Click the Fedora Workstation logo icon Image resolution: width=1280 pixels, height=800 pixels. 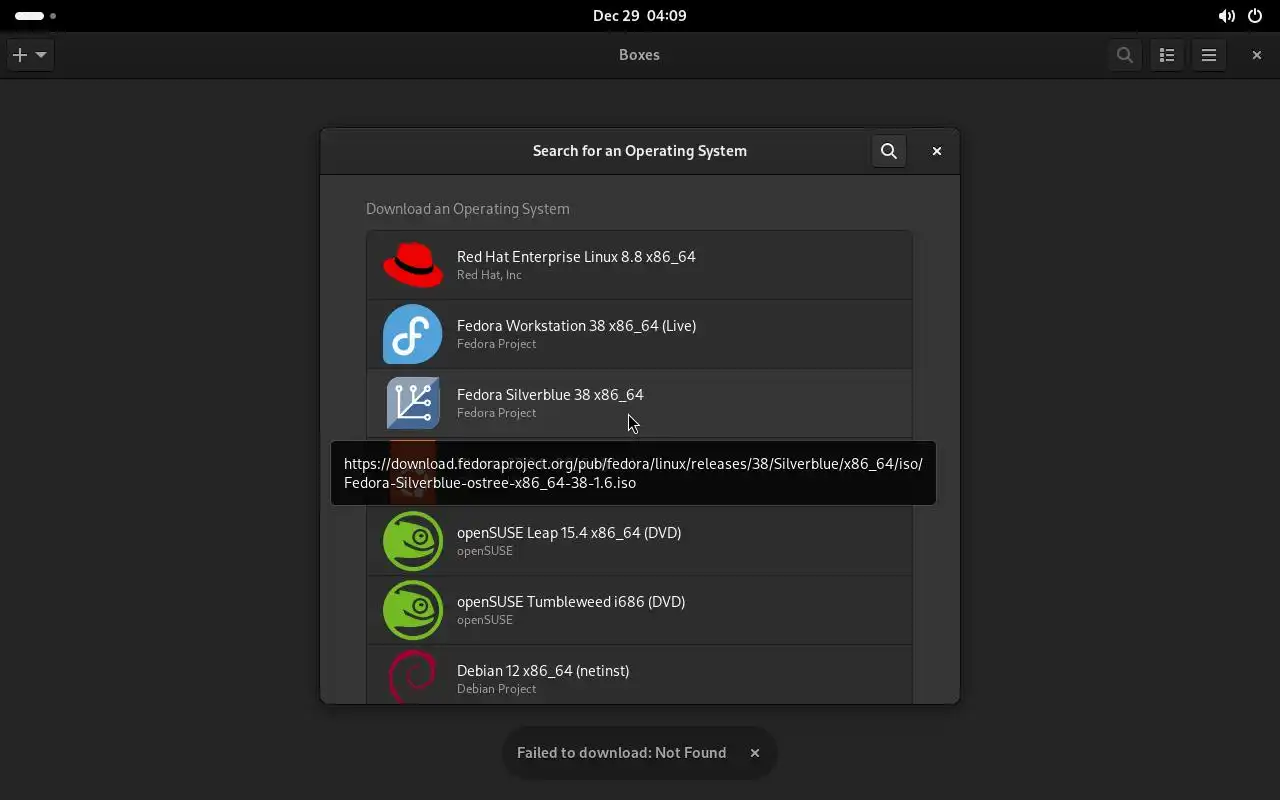413,334
